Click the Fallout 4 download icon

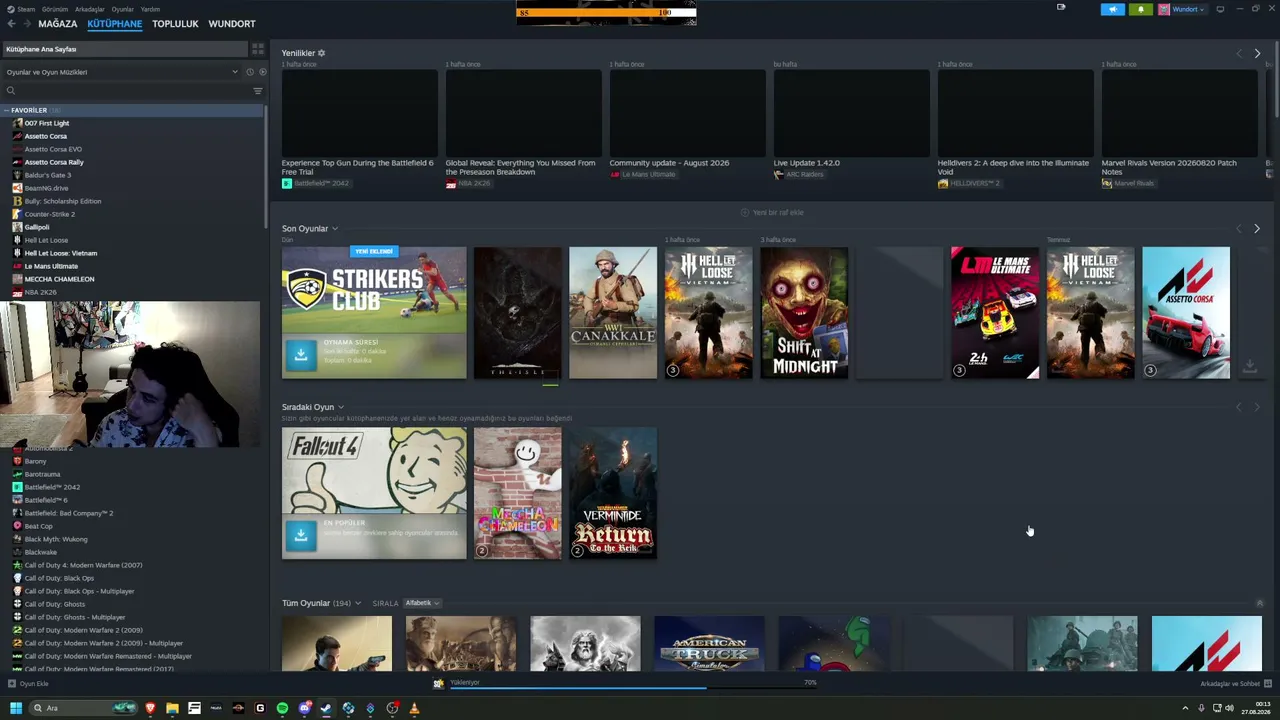pos(300,535)
